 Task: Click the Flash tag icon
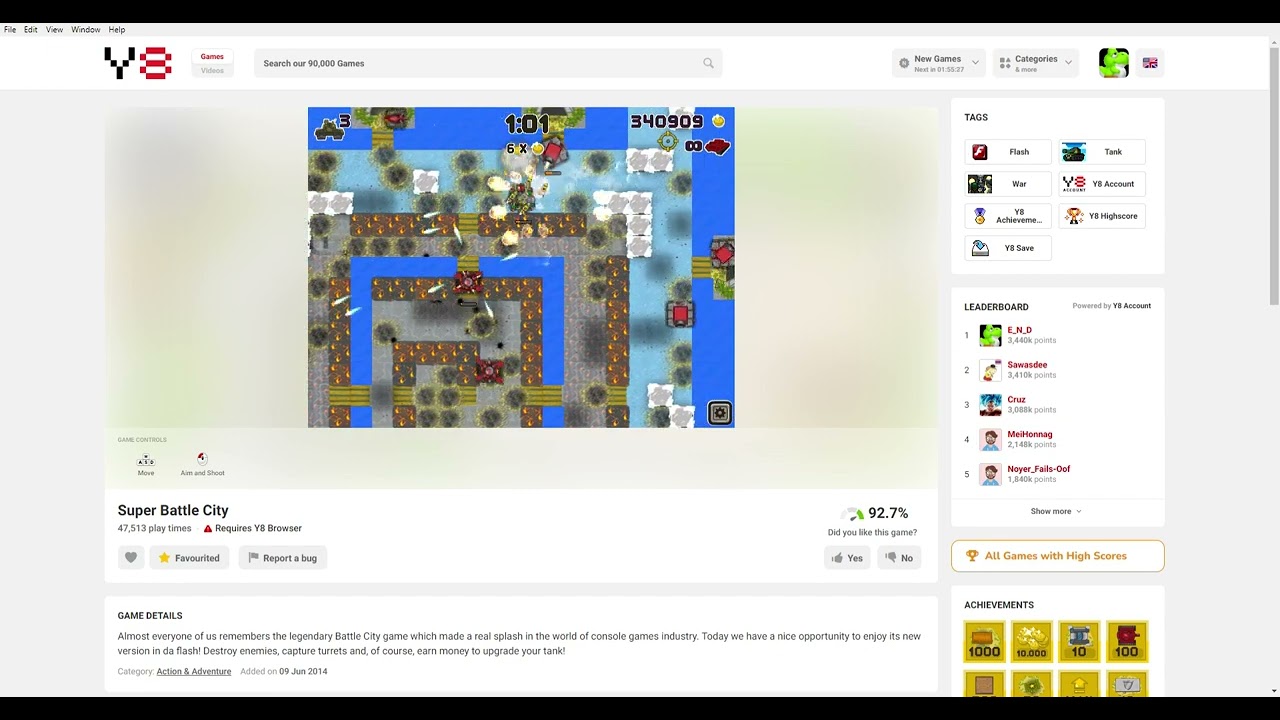pos(980,152)
